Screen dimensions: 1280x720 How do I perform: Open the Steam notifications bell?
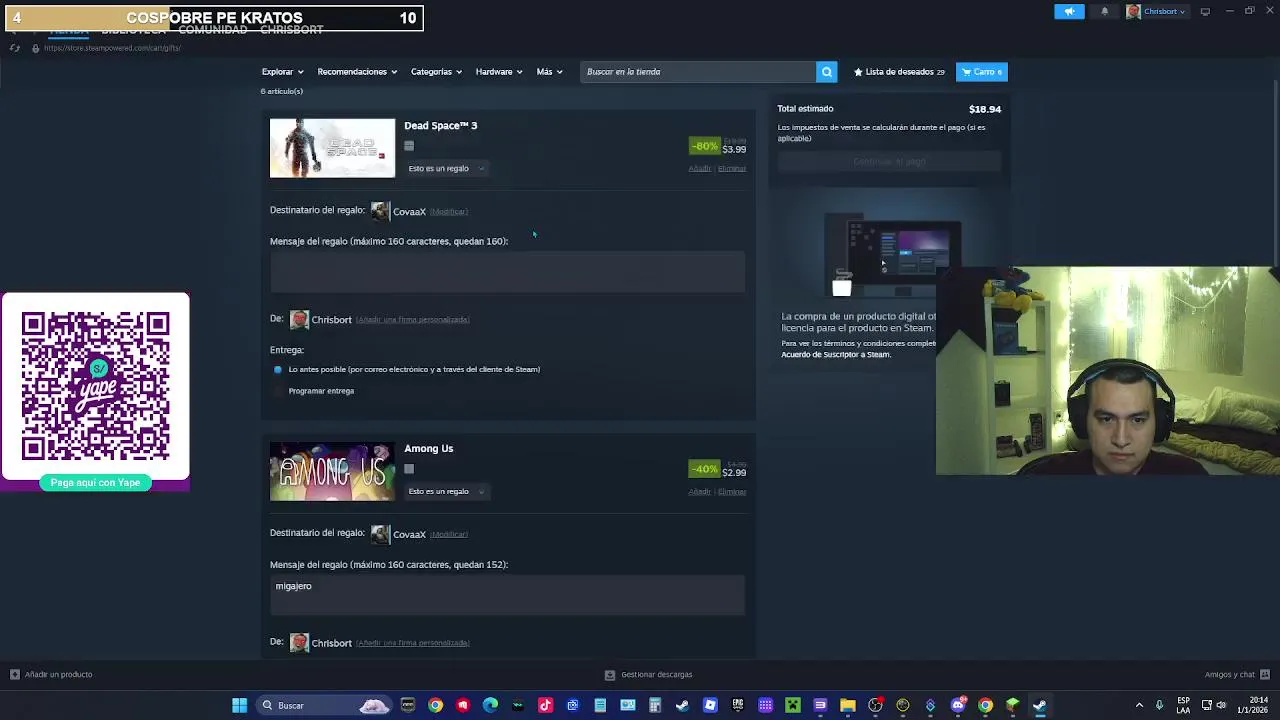1104,11
